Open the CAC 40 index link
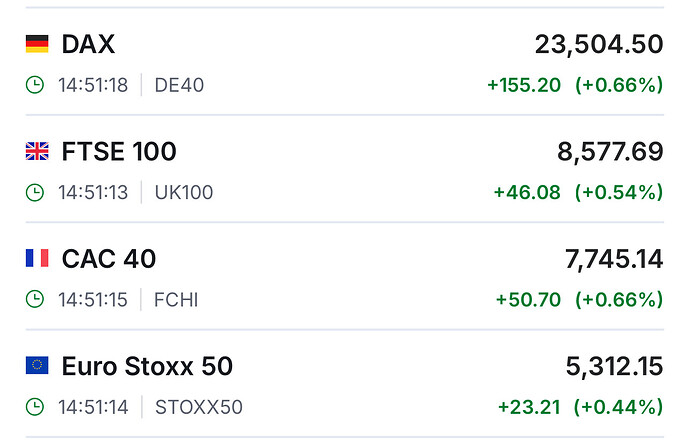Screen dimensions: 690x445 pyautogui.click(x=108, y=259)
